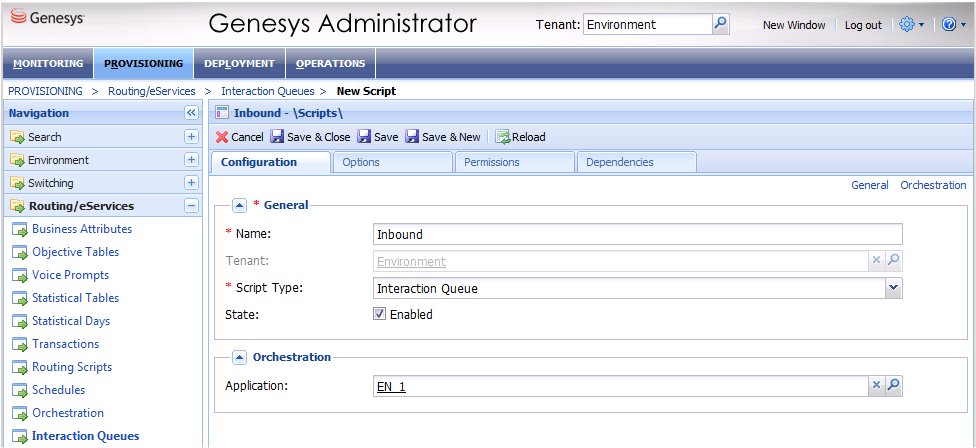Open the settings gear menu
This screenshot has width=976, height=448.
point(910,25)
